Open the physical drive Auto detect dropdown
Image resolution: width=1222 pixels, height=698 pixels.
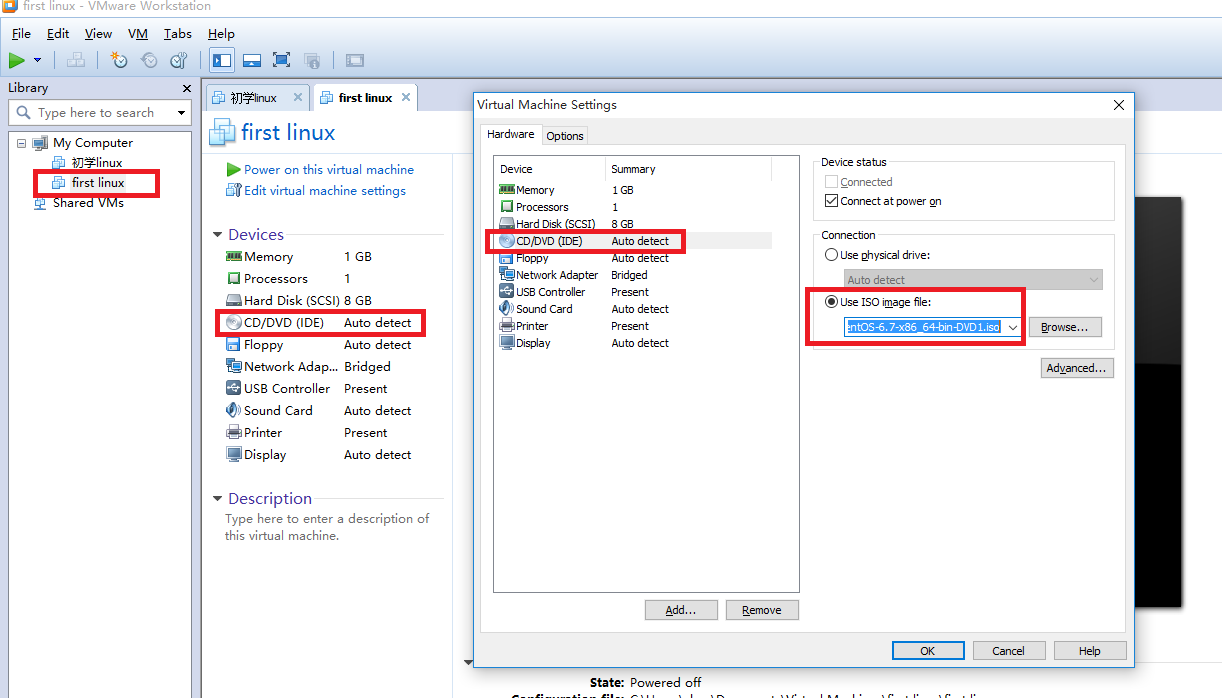click(1093, 280)
